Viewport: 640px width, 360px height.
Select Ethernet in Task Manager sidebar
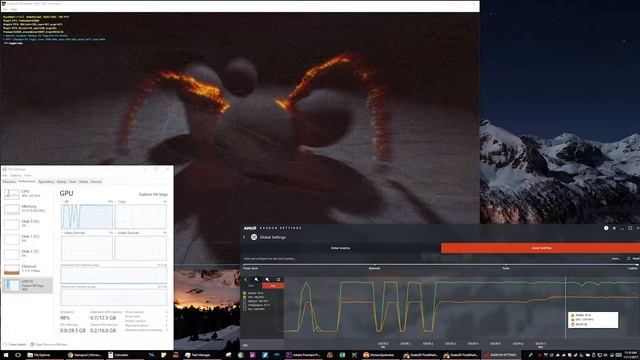click(27, 269)
